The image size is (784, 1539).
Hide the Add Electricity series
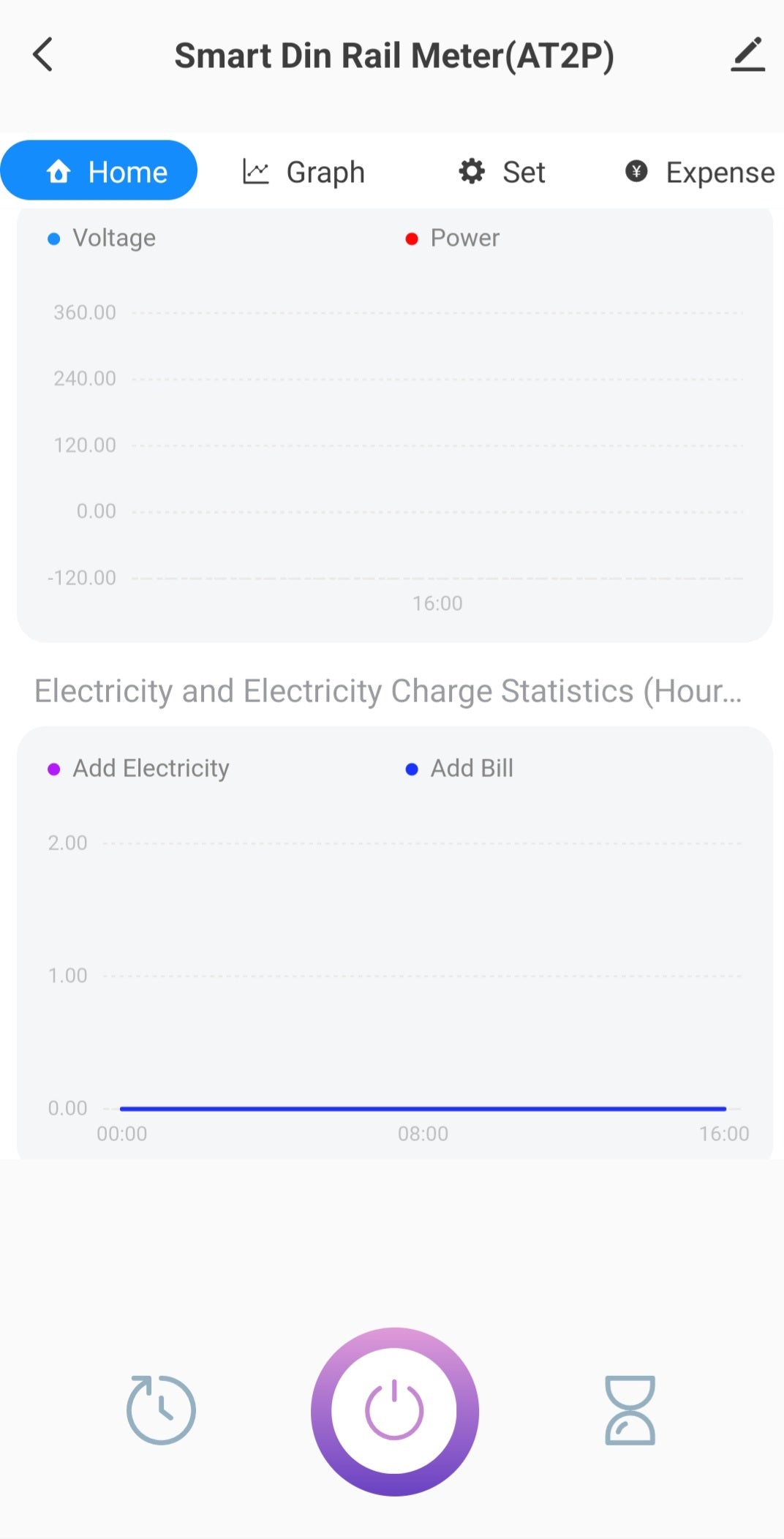pos(139,769)
